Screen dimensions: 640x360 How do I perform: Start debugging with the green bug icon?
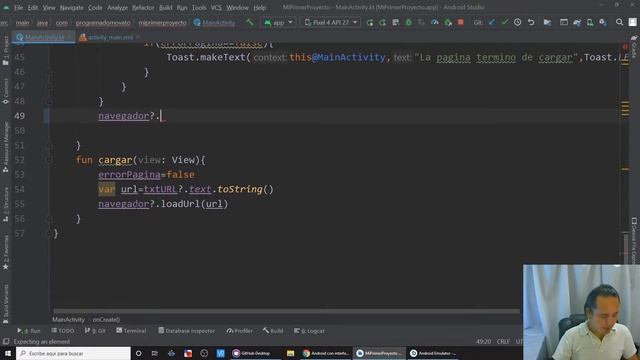(x=409, y=22)
